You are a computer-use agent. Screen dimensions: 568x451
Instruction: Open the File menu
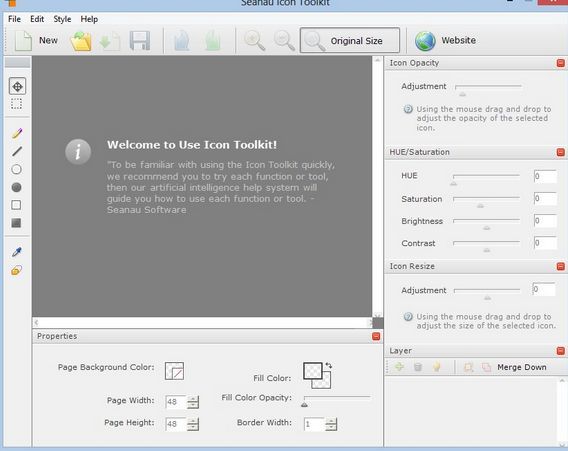pyautogui.click(x=14, y=19)
